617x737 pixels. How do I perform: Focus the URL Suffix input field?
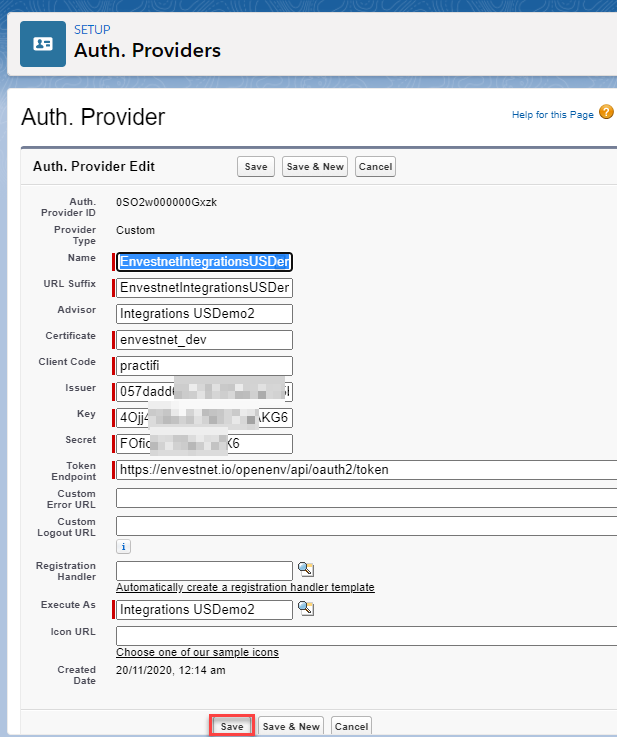204,288
